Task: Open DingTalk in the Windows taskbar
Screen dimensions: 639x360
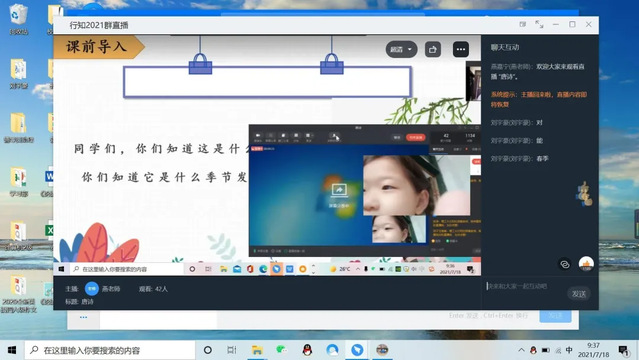Action: [x=357, y=350]
